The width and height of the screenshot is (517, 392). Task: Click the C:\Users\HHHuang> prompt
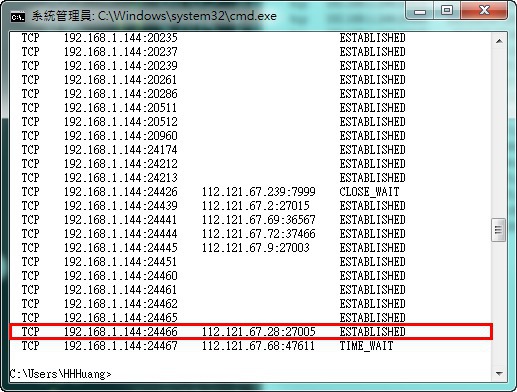(x=61, y=374)
